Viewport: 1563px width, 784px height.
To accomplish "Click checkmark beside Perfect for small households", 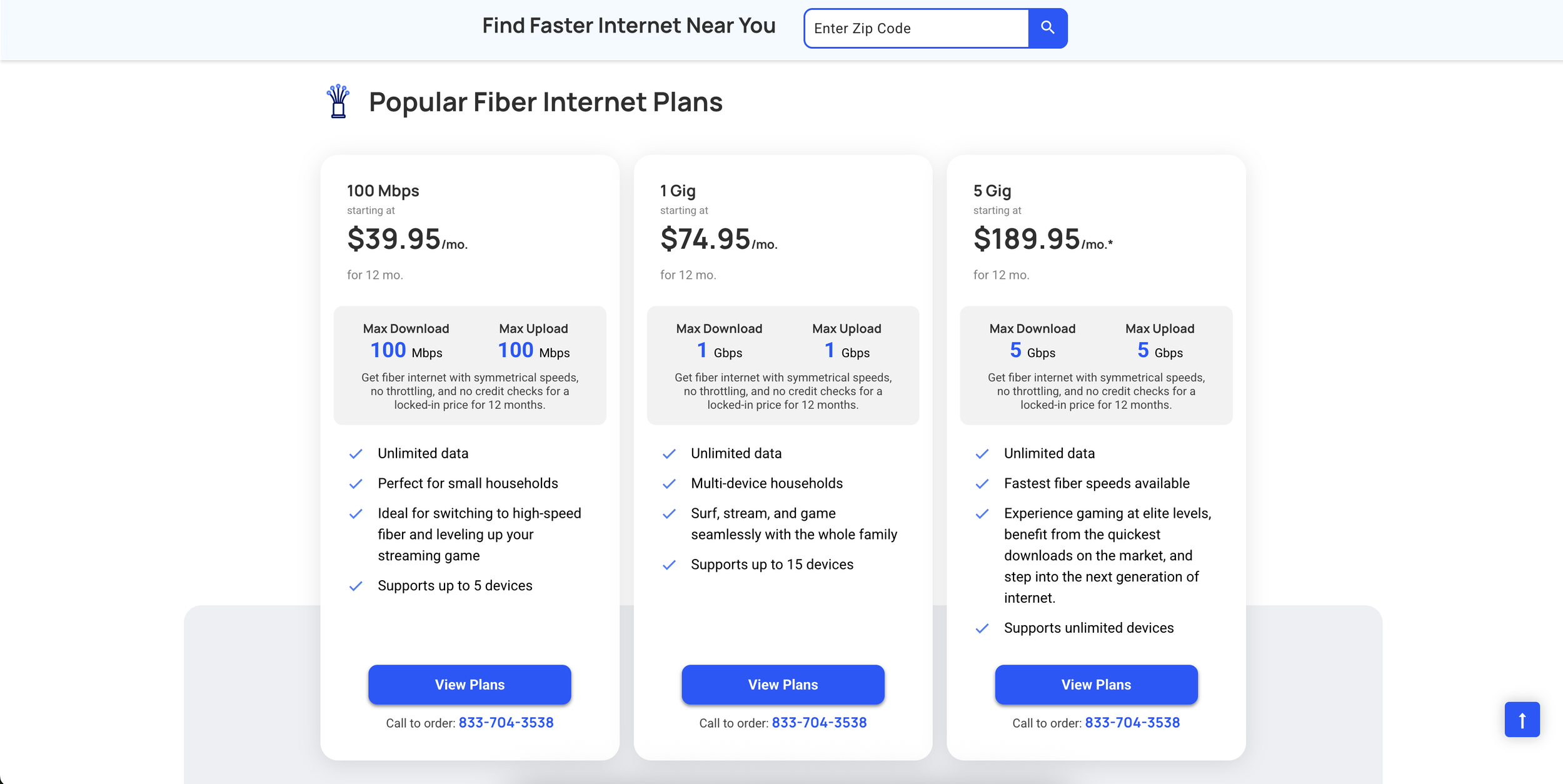I will [356, 484].
